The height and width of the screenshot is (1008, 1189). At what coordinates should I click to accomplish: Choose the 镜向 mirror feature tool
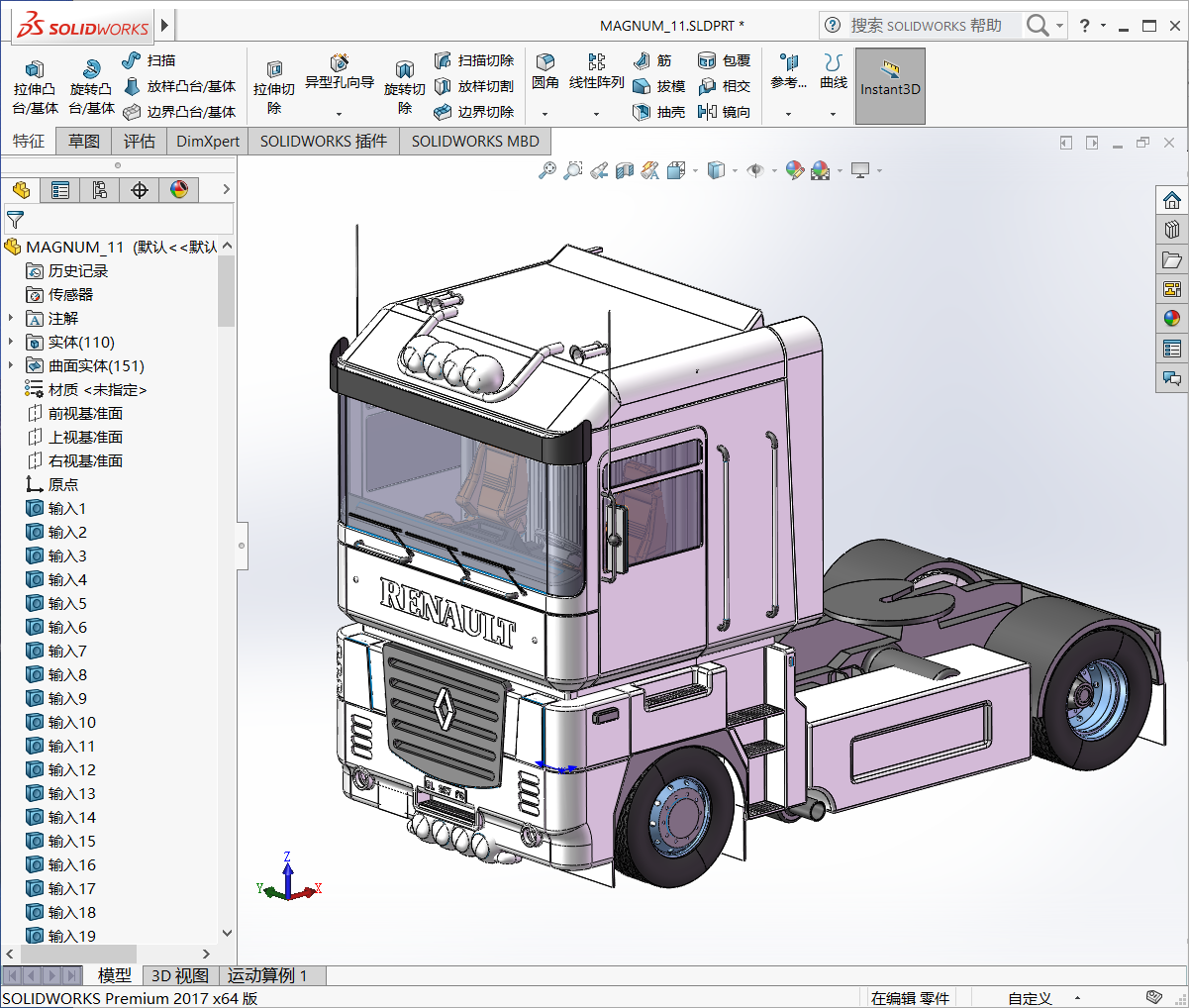pos(725,112)
